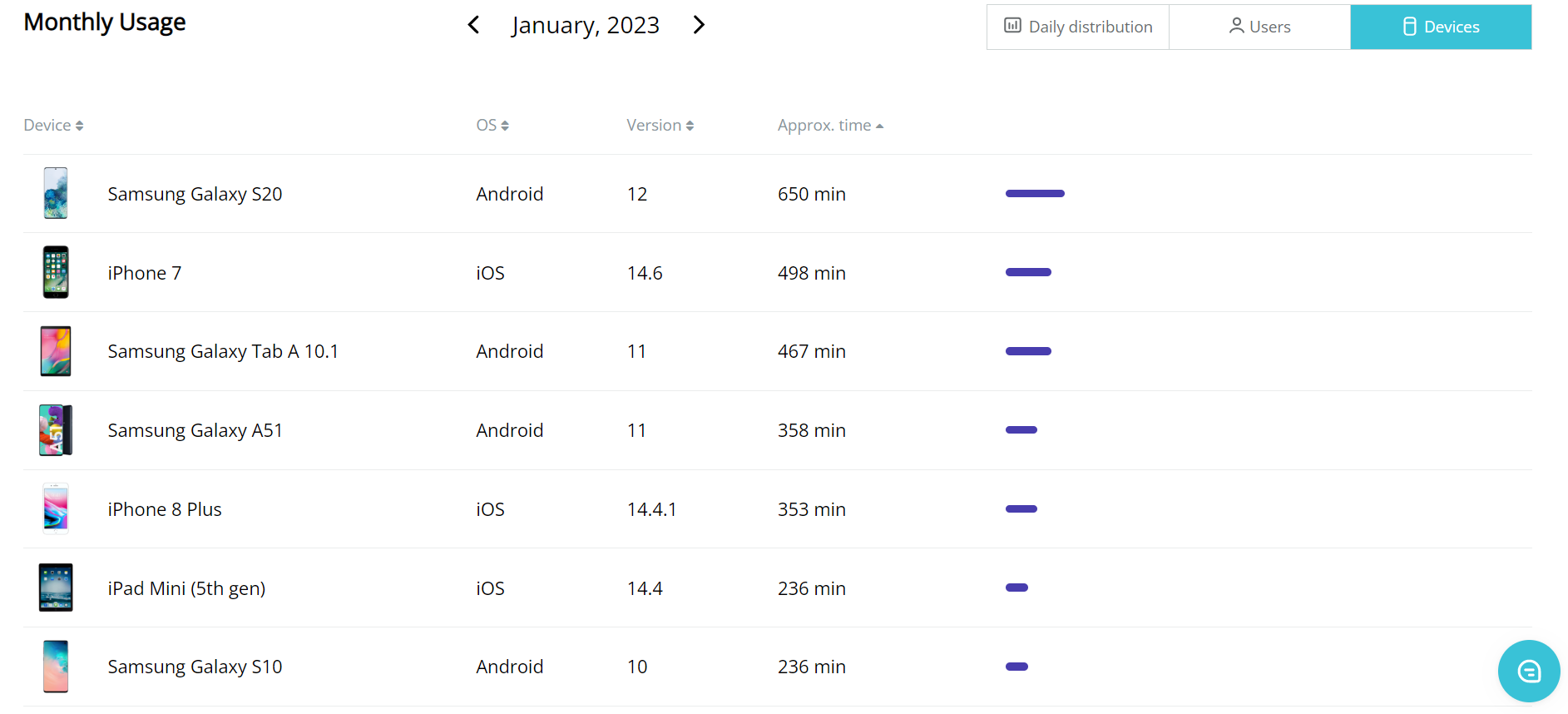This screenshot has width=1568, height=714.
Task: Go to the next month
Action: [699, 25]
